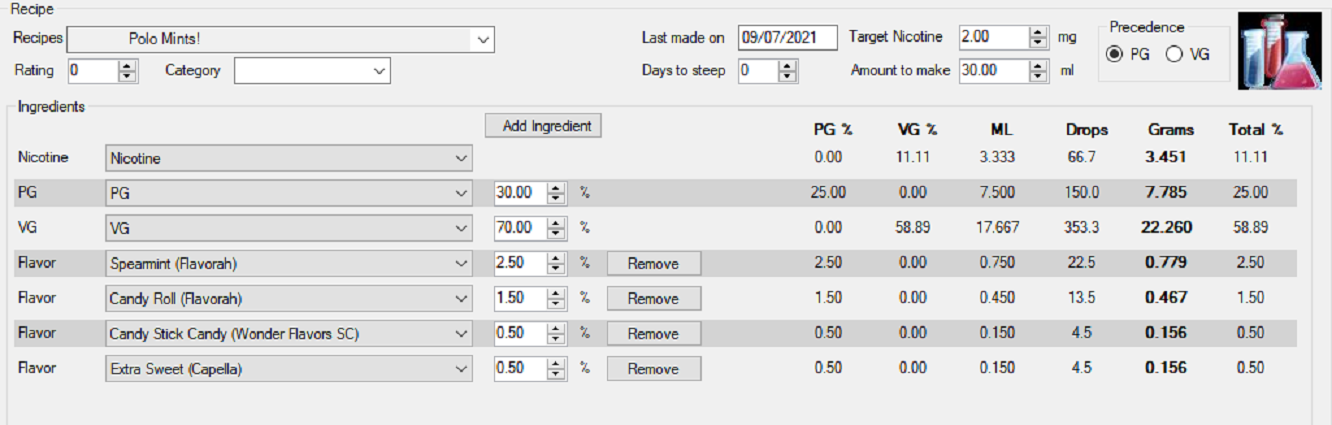
Task: Click the VG grams value 22.260
Action: tap(1167, 227)
